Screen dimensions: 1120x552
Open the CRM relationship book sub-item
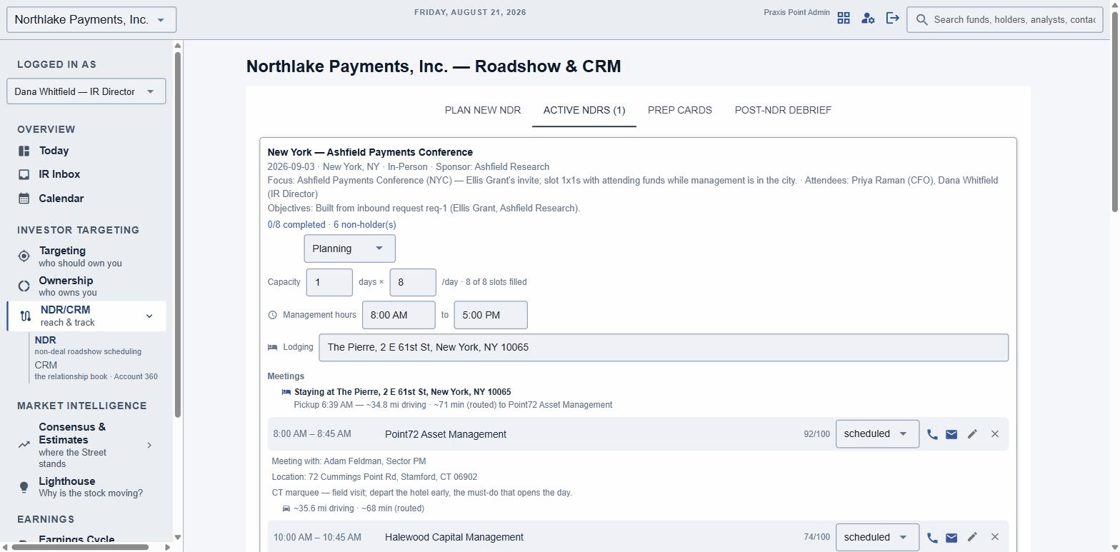point(96,371)
